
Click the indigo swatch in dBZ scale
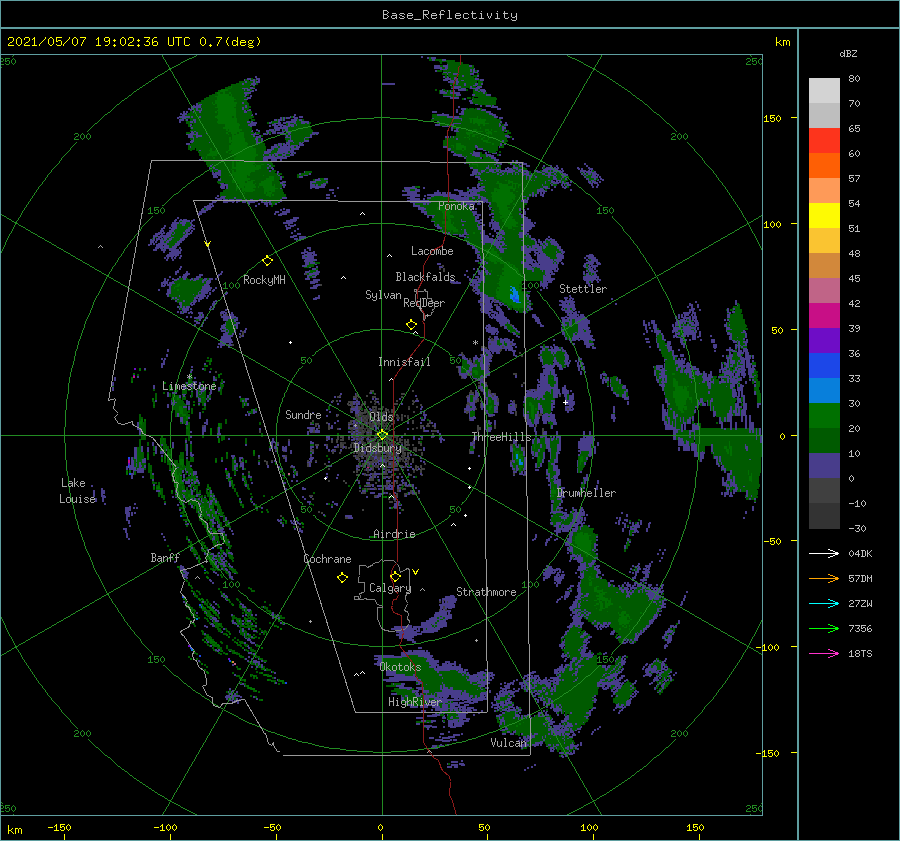pyautogui.click(x=824, y=466)
